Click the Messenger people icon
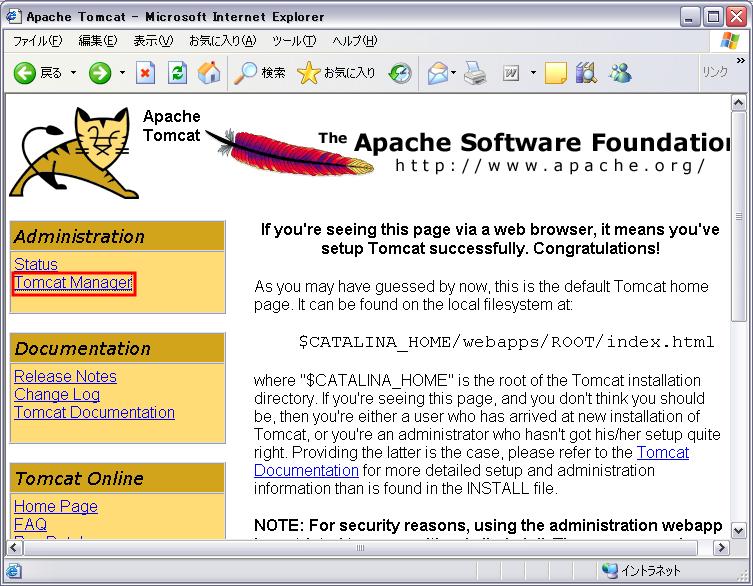The image size is (753, 586). 620,73
